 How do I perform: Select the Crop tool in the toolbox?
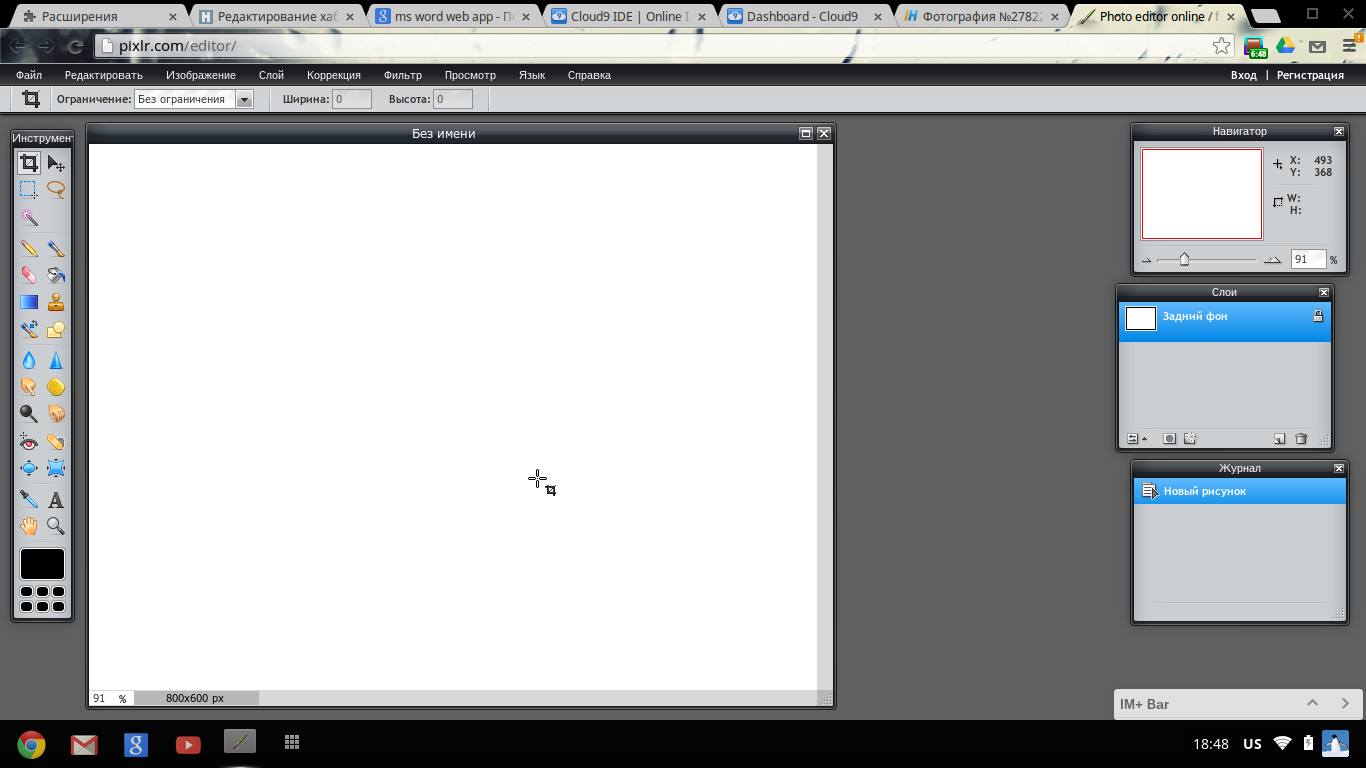[29, 163]
